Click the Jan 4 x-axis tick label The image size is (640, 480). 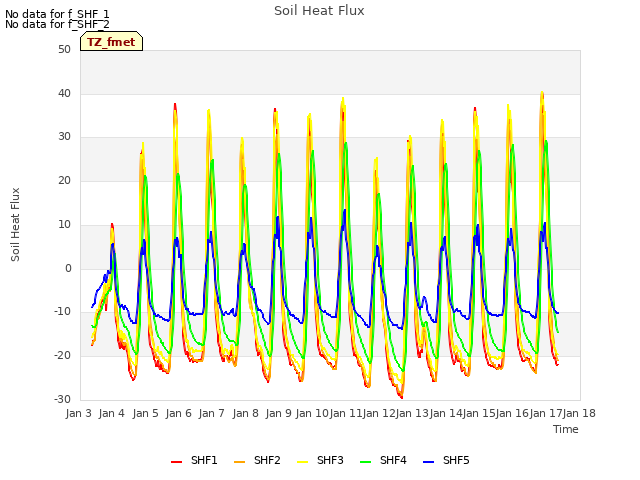pos(112,413)
